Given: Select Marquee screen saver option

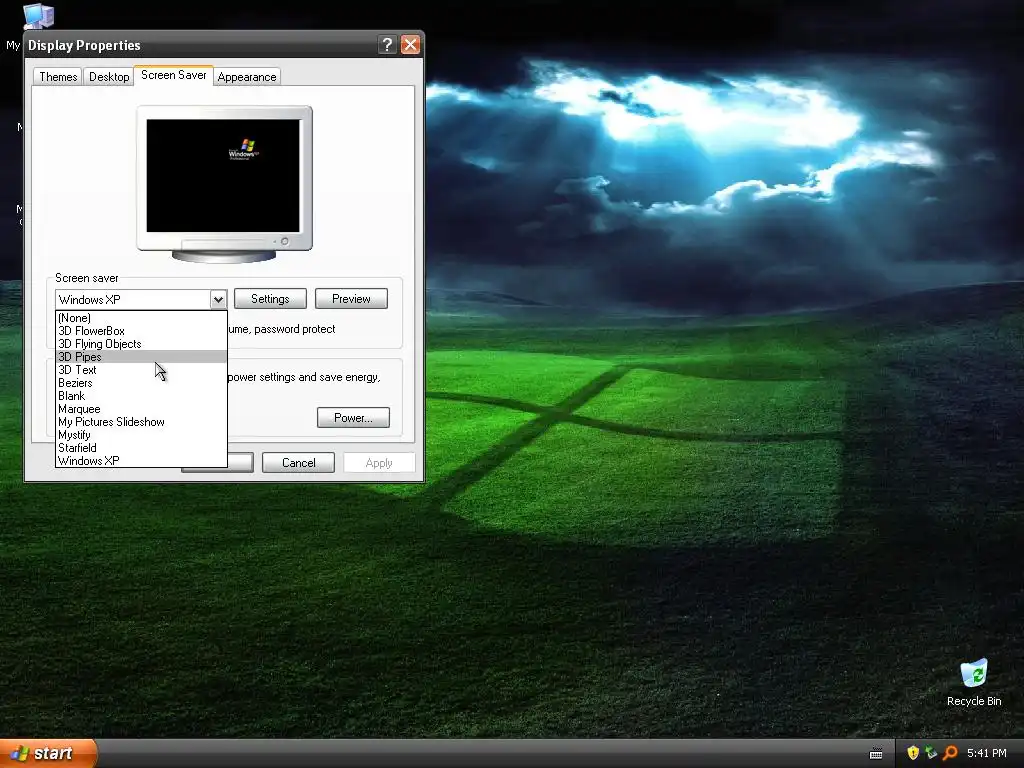Looking at the screenshot, I should point(141,409).
